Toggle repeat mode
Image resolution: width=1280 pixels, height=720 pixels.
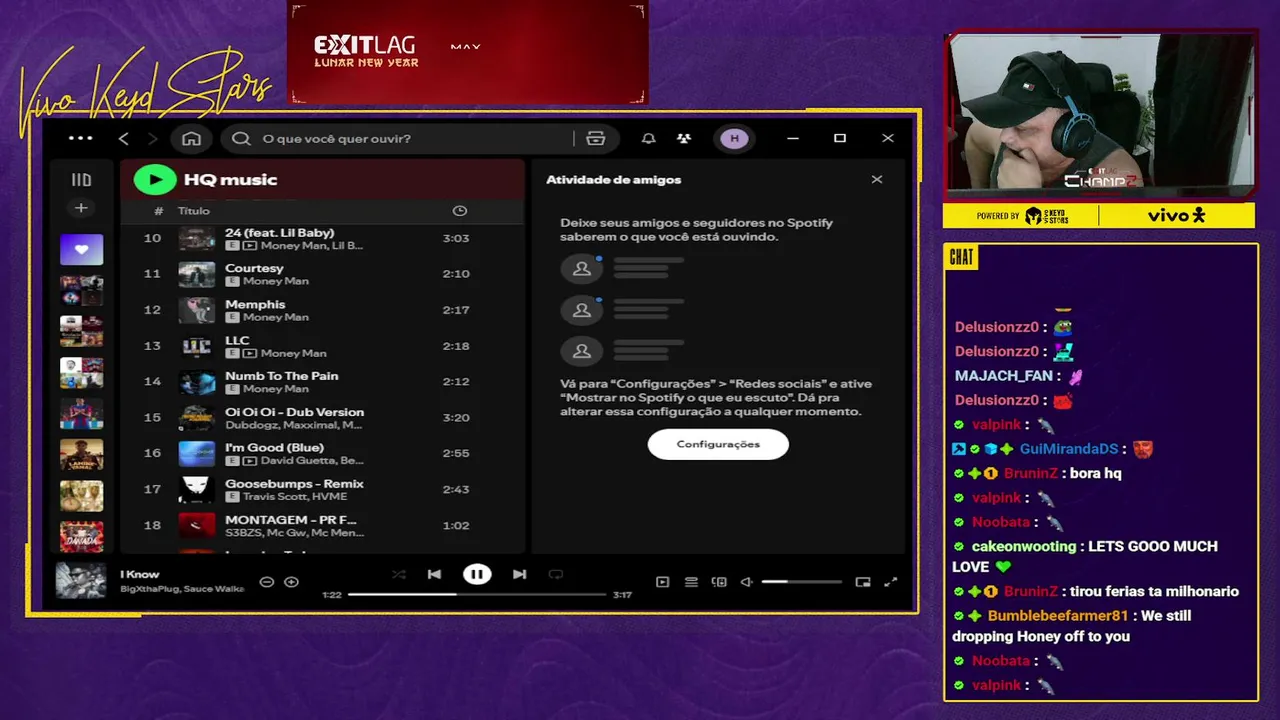click(556, 574)
